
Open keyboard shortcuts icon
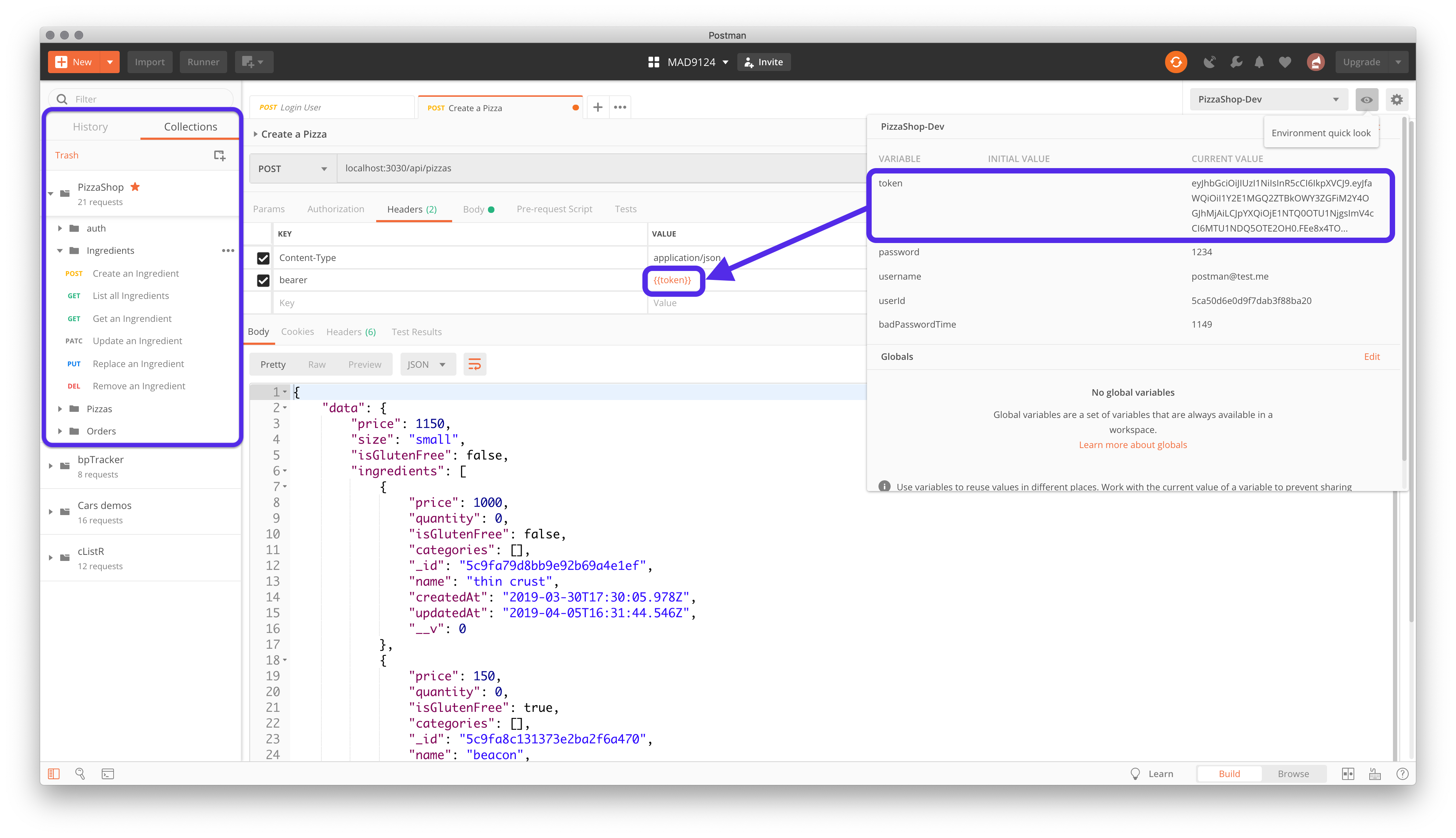pos(1374,773)
